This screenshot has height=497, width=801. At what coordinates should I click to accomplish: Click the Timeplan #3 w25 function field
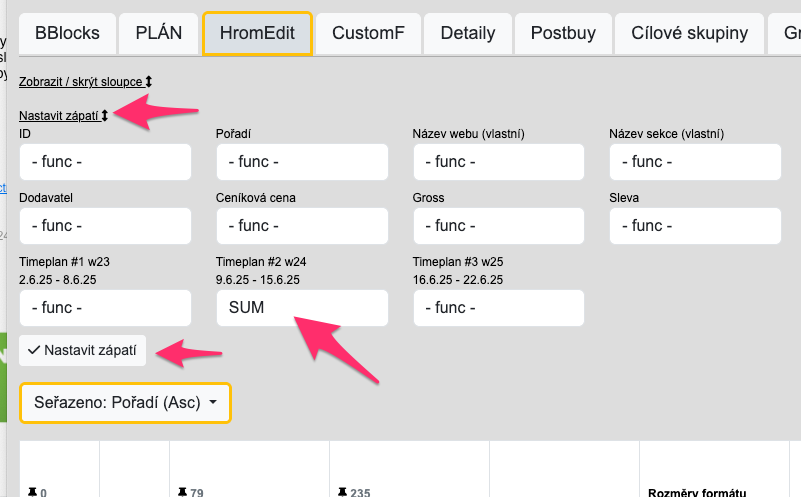point(498,308)
